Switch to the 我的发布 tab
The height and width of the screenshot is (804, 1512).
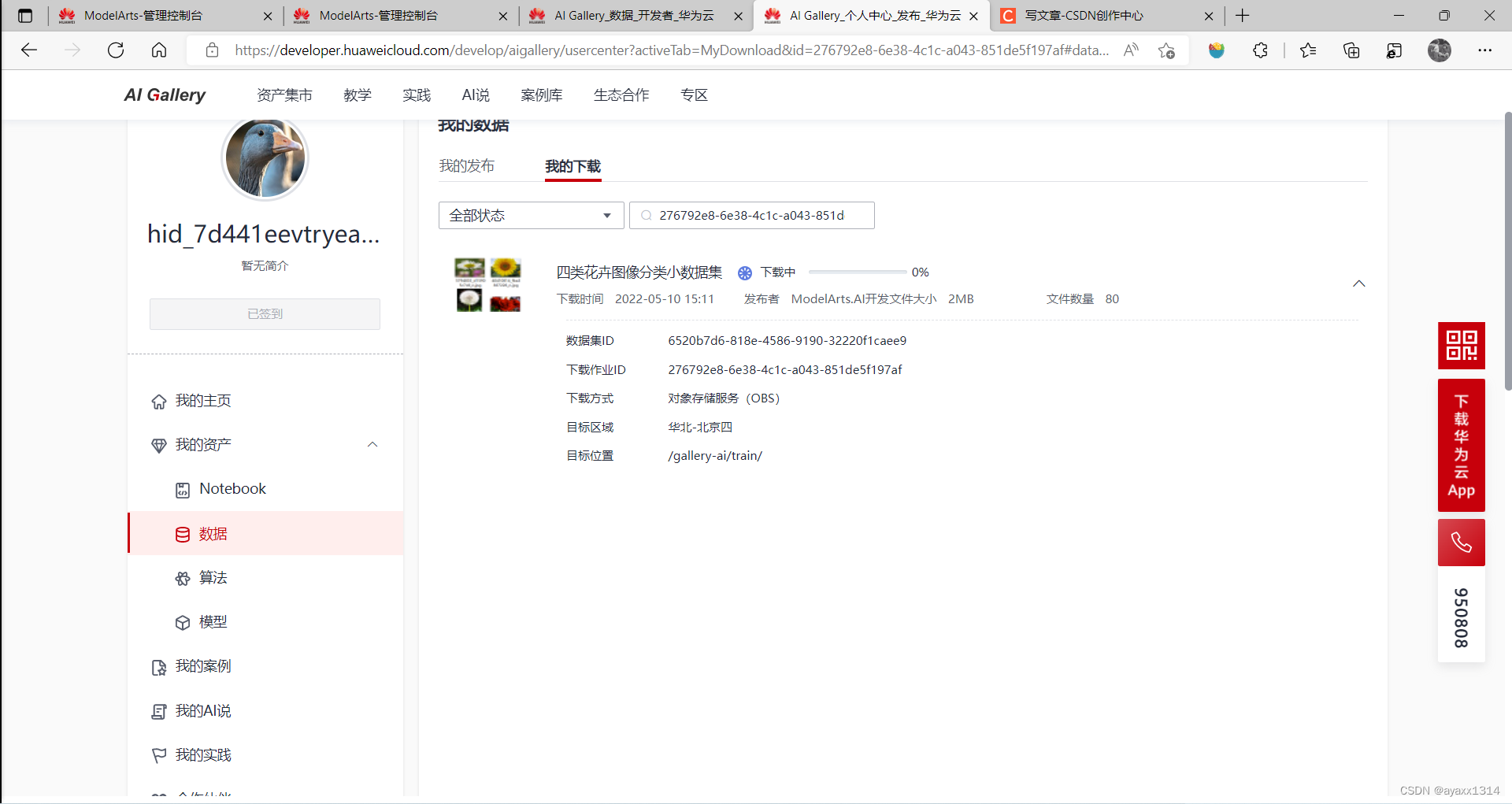point(466,166)
